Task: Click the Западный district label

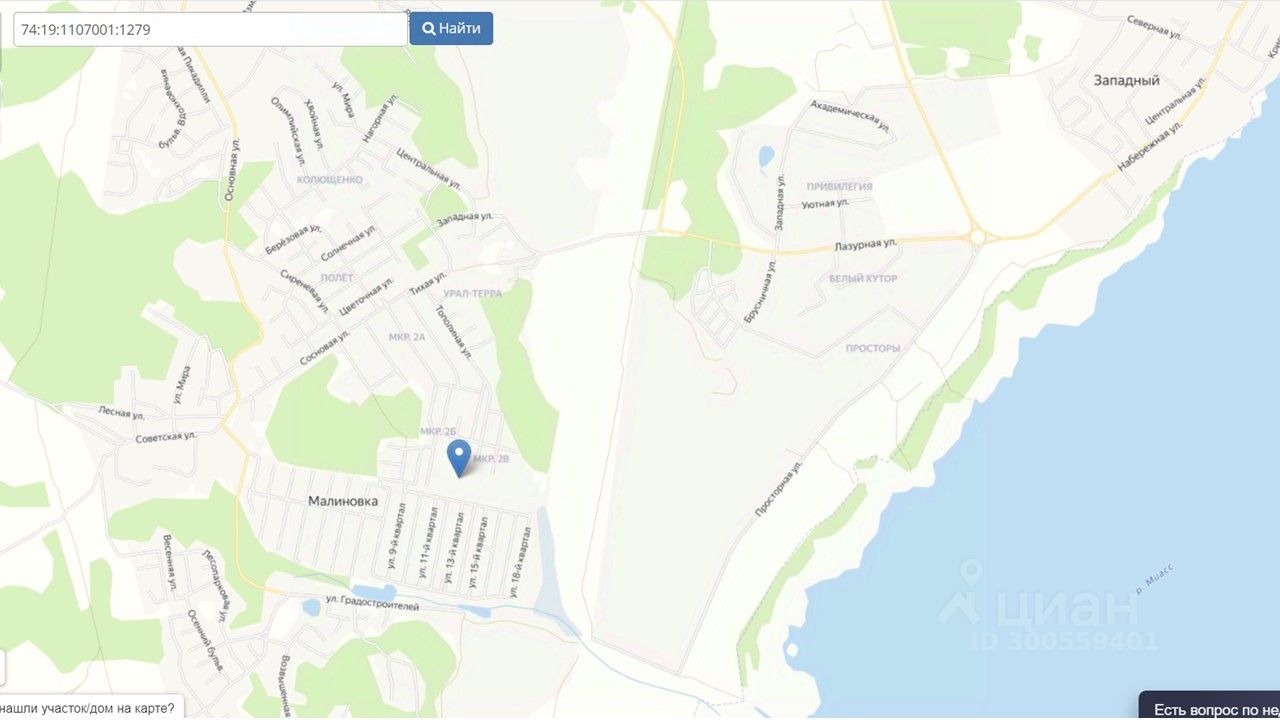Action: tap(1126, 80)
